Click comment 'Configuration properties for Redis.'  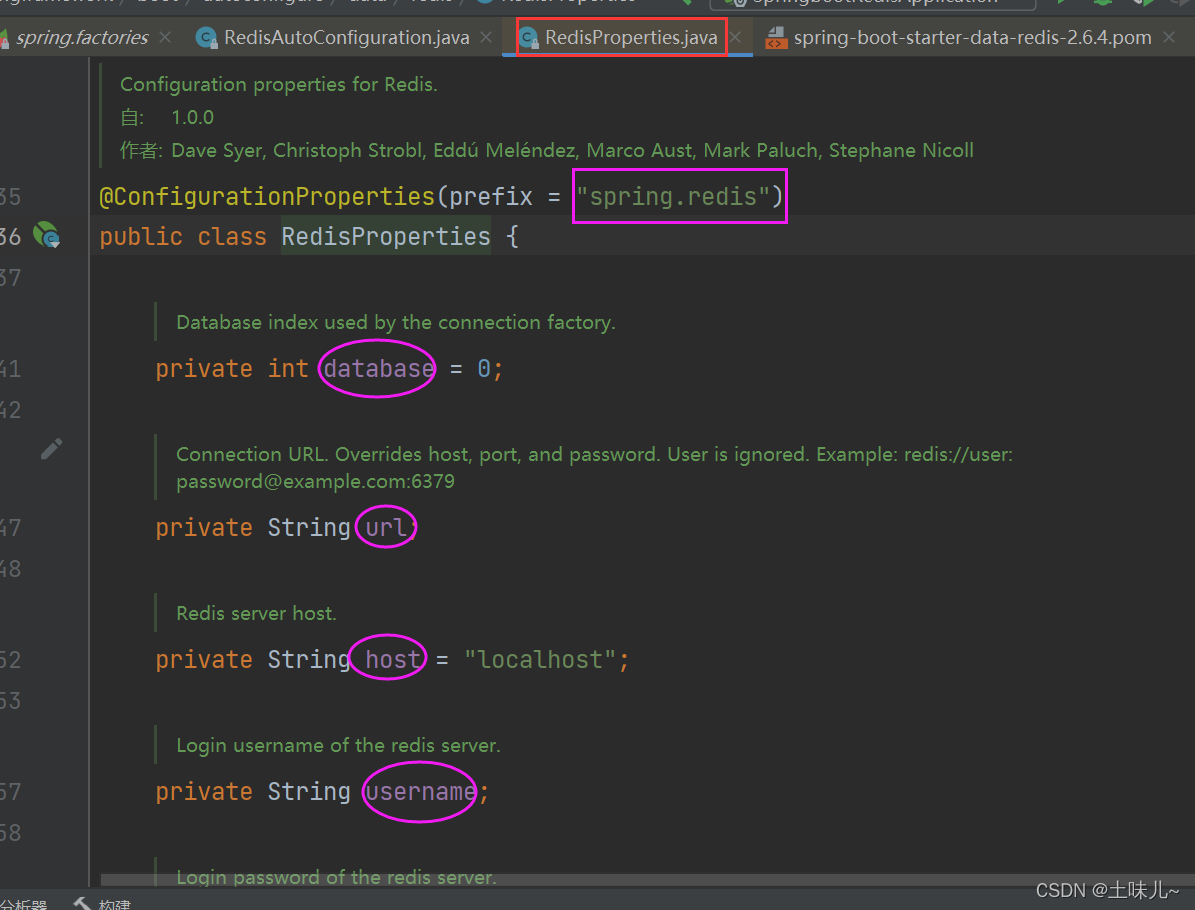coord(279,85)
